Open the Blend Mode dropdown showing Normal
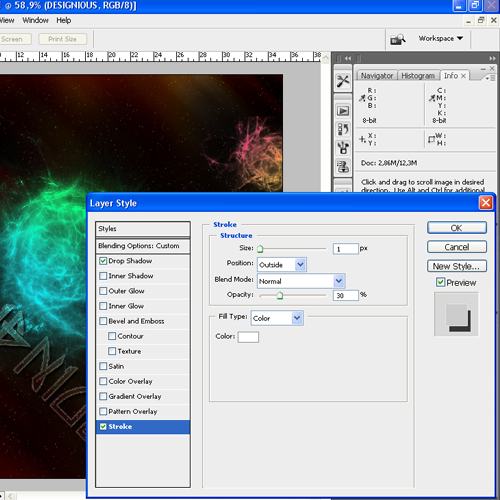The width and height of the screenshot is (500, 500). tap(301, 281)
